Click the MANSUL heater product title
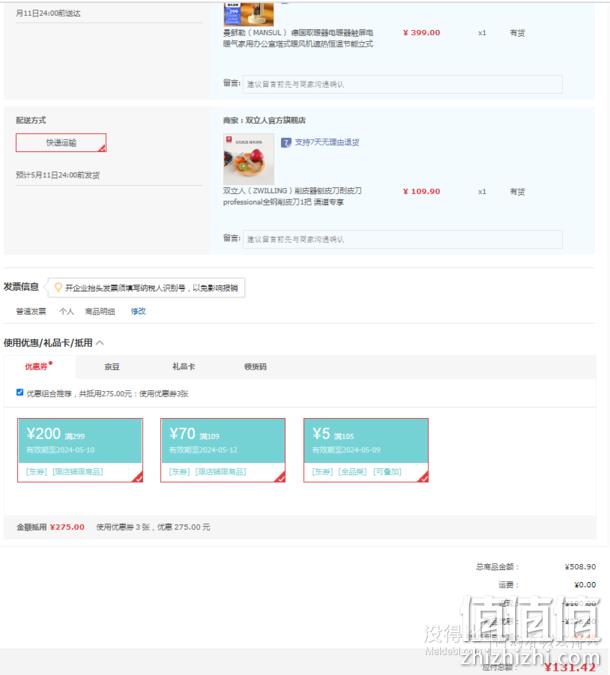 tap(298, 38)
